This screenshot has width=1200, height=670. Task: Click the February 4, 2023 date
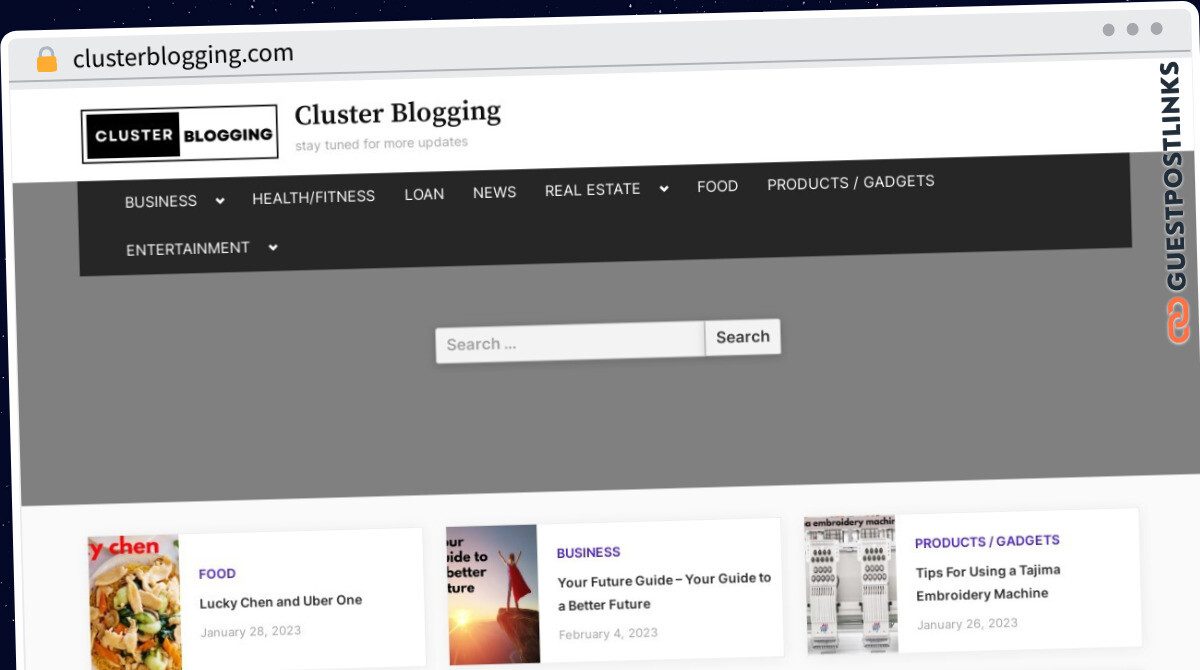[608, 634]
